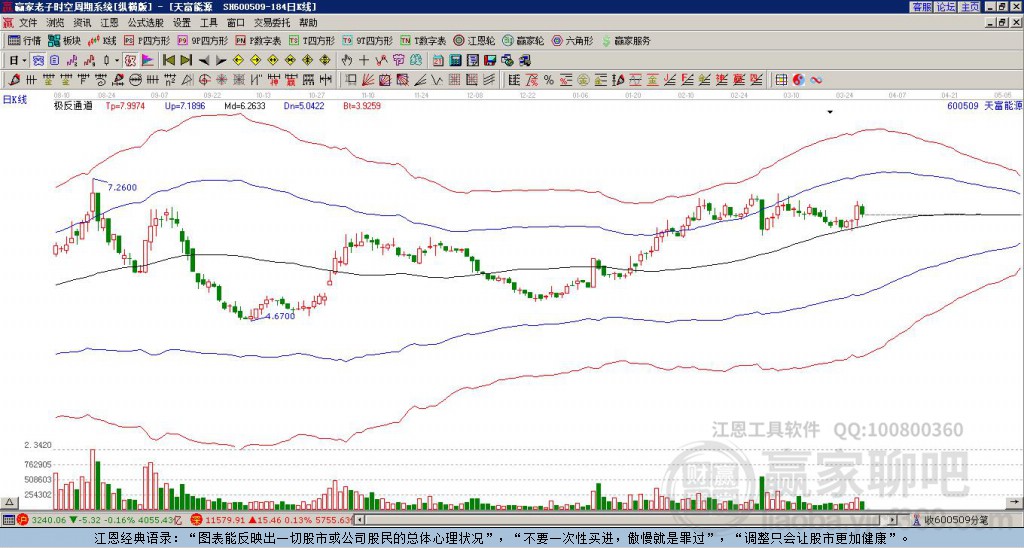Click the horizontal scrollbar right arrow
This screenshot has height=548, width=1024.
892,520
